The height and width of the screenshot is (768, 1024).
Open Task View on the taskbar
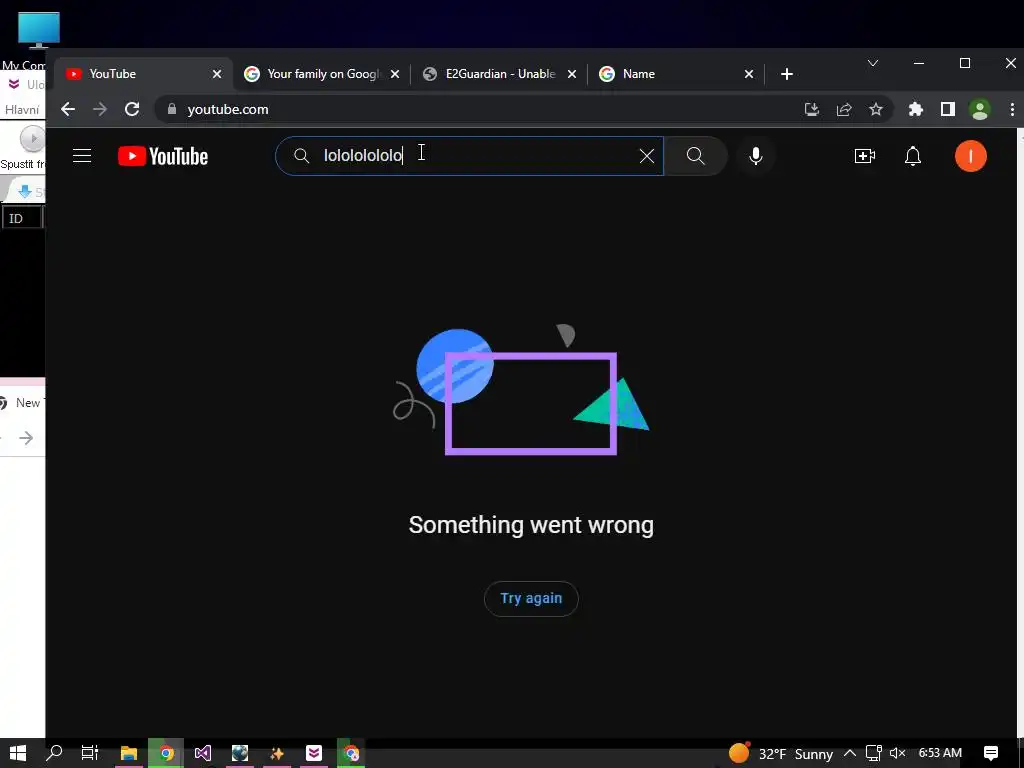pos(90,753)
